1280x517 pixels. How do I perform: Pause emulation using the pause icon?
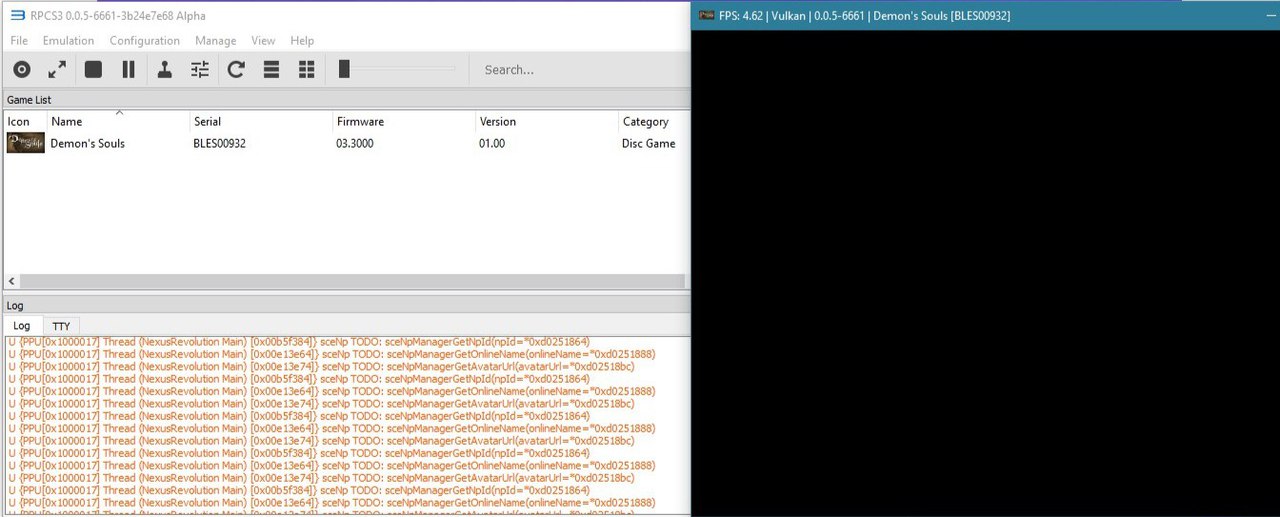(128, 69)
